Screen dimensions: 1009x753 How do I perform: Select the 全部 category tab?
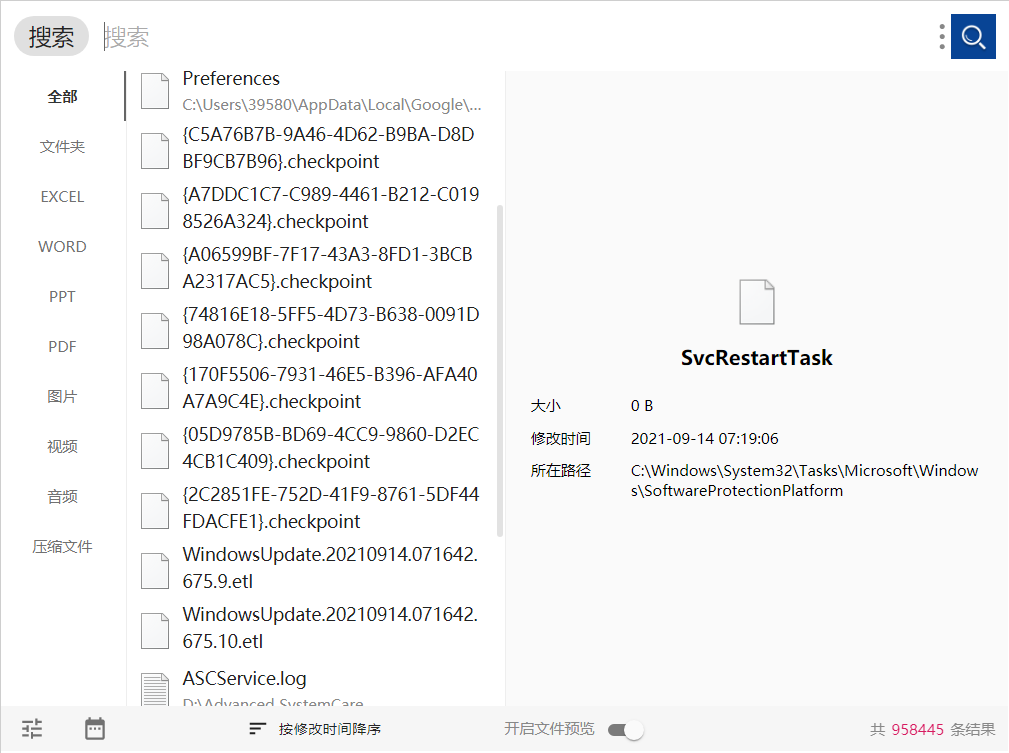pyautogui.click(x=62, y=97)
